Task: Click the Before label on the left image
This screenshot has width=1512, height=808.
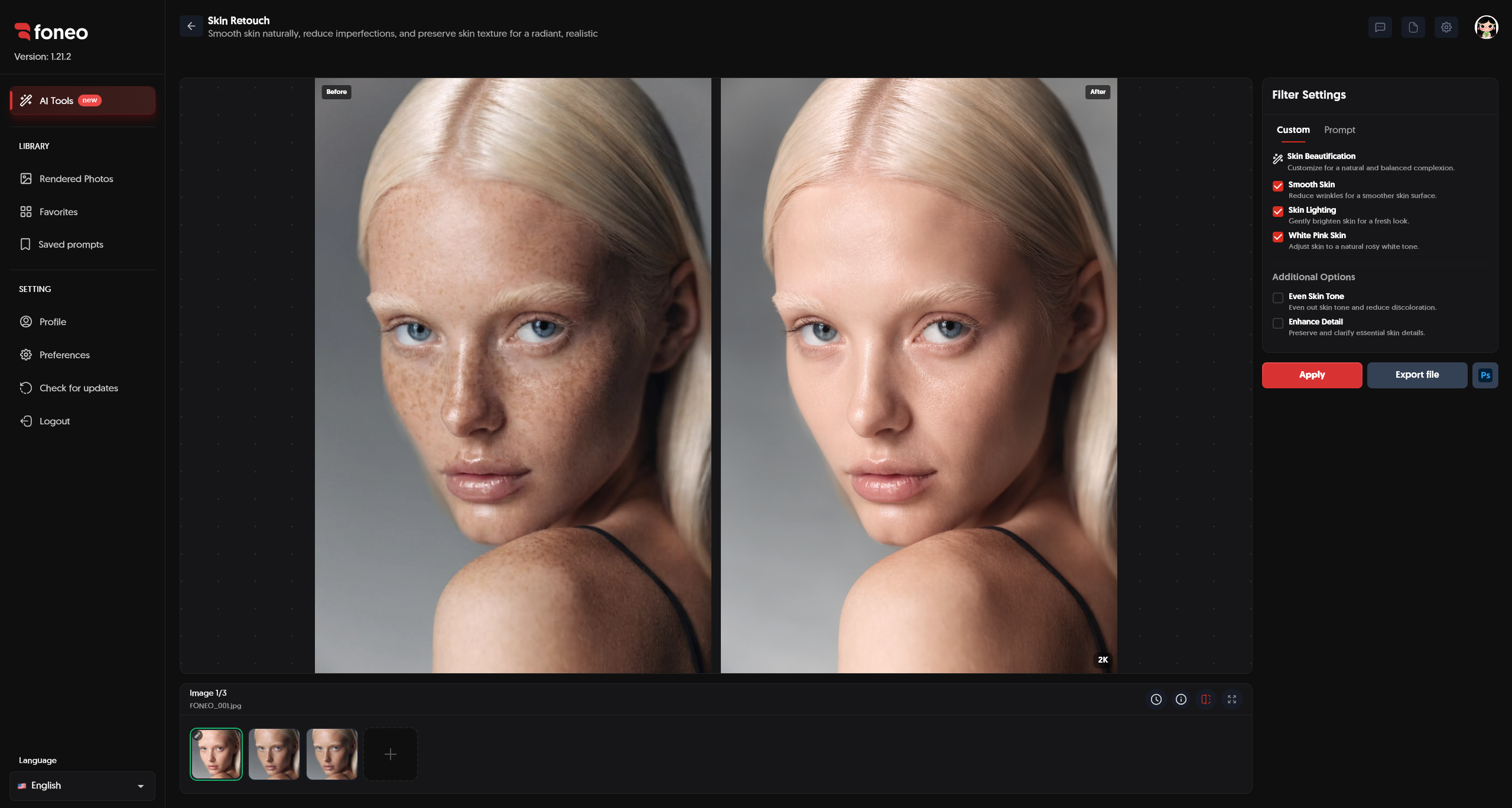Action: coord(336,92)
